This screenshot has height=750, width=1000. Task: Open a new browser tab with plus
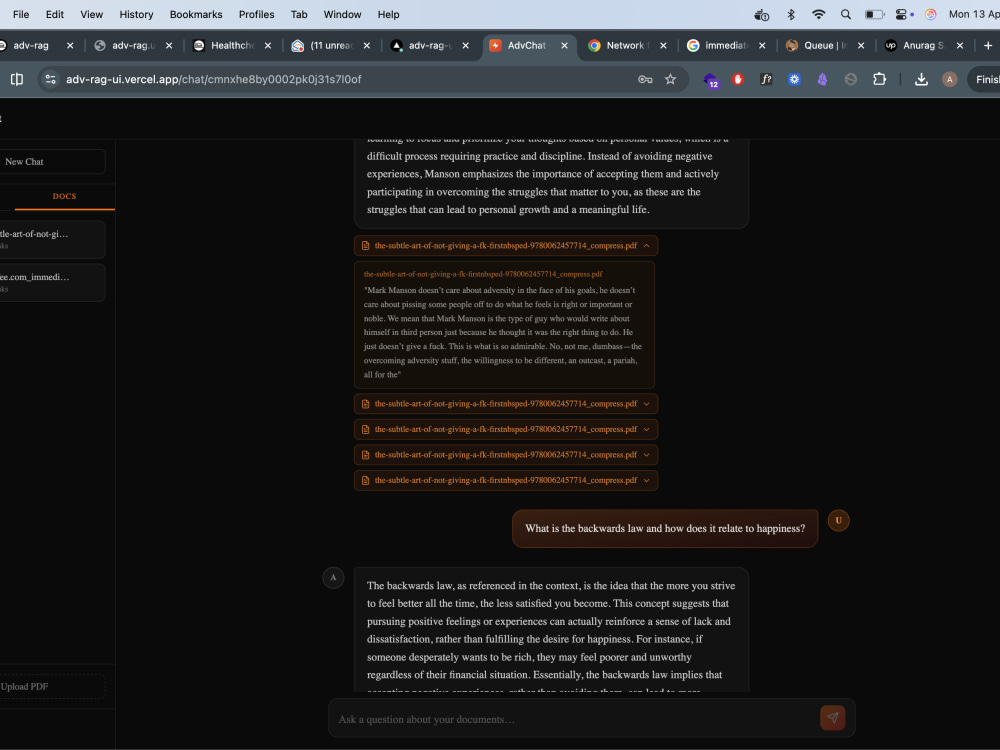987,45
